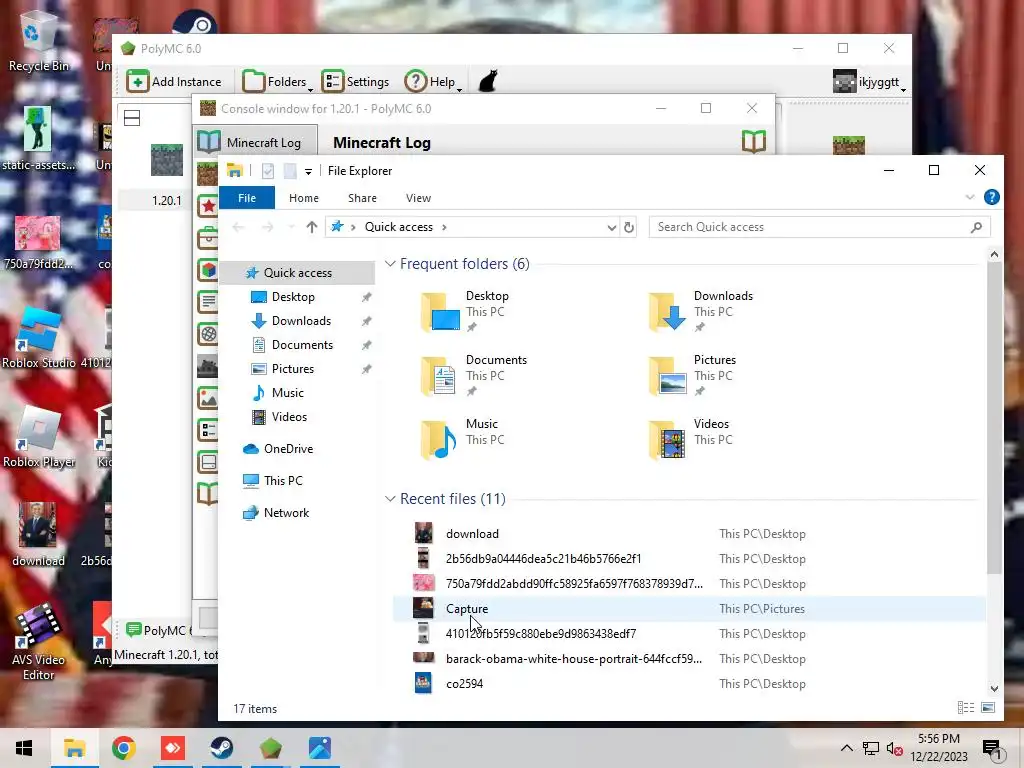Select This PC in navigation pane
This screenshot has height=768, width=1024.
click(283, 481)
